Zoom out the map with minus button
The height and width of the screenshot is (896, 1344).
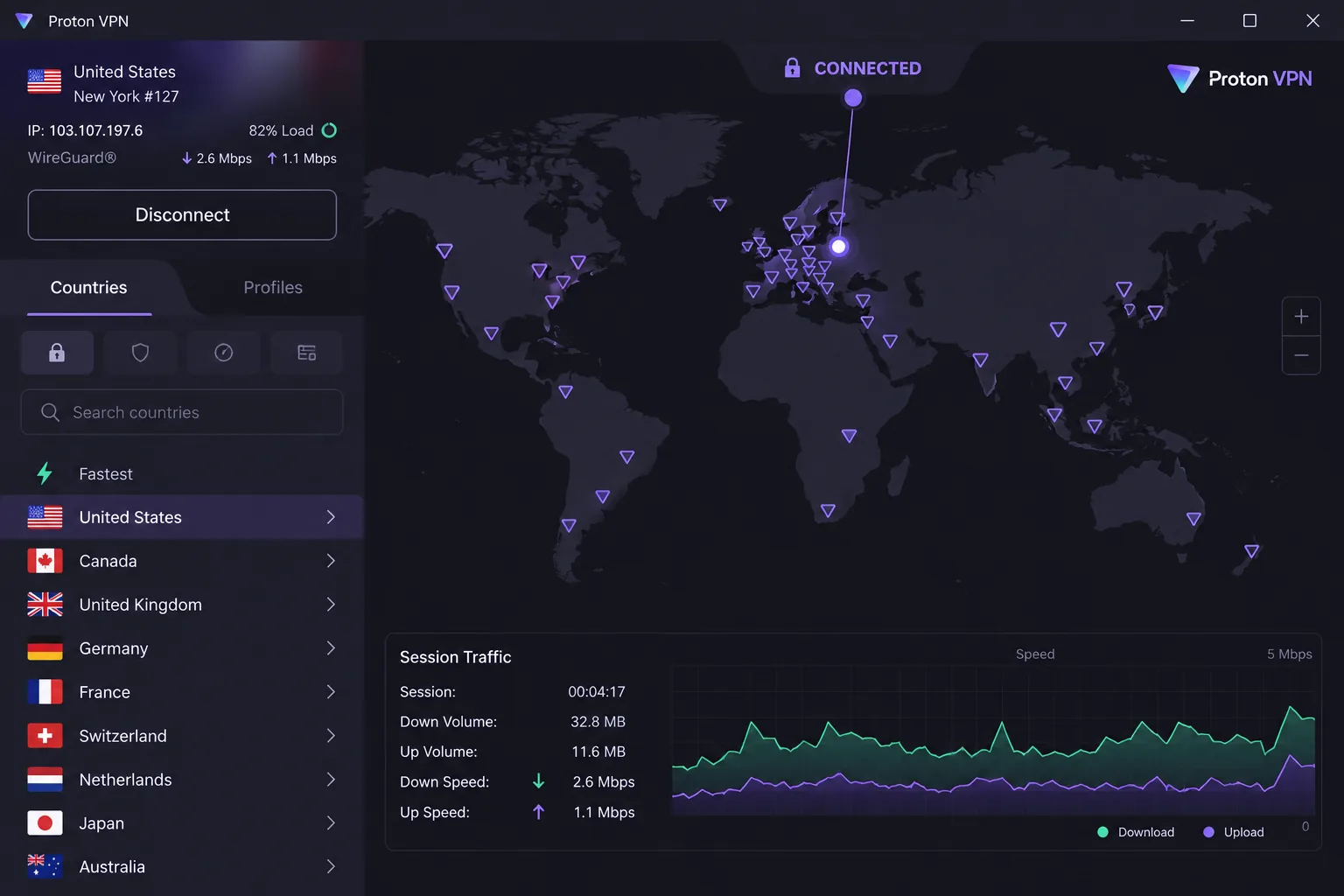(1301, 355)
